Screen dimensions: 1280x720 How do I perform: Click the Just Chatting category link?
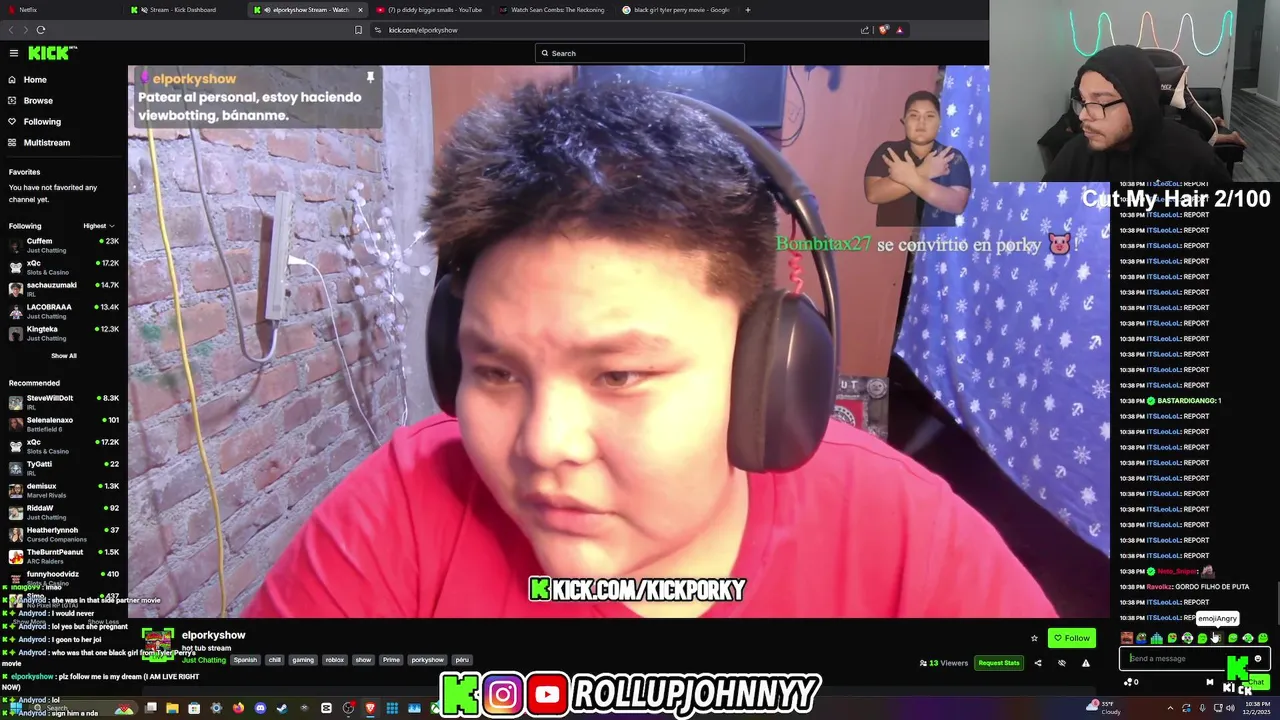point(204,660)
